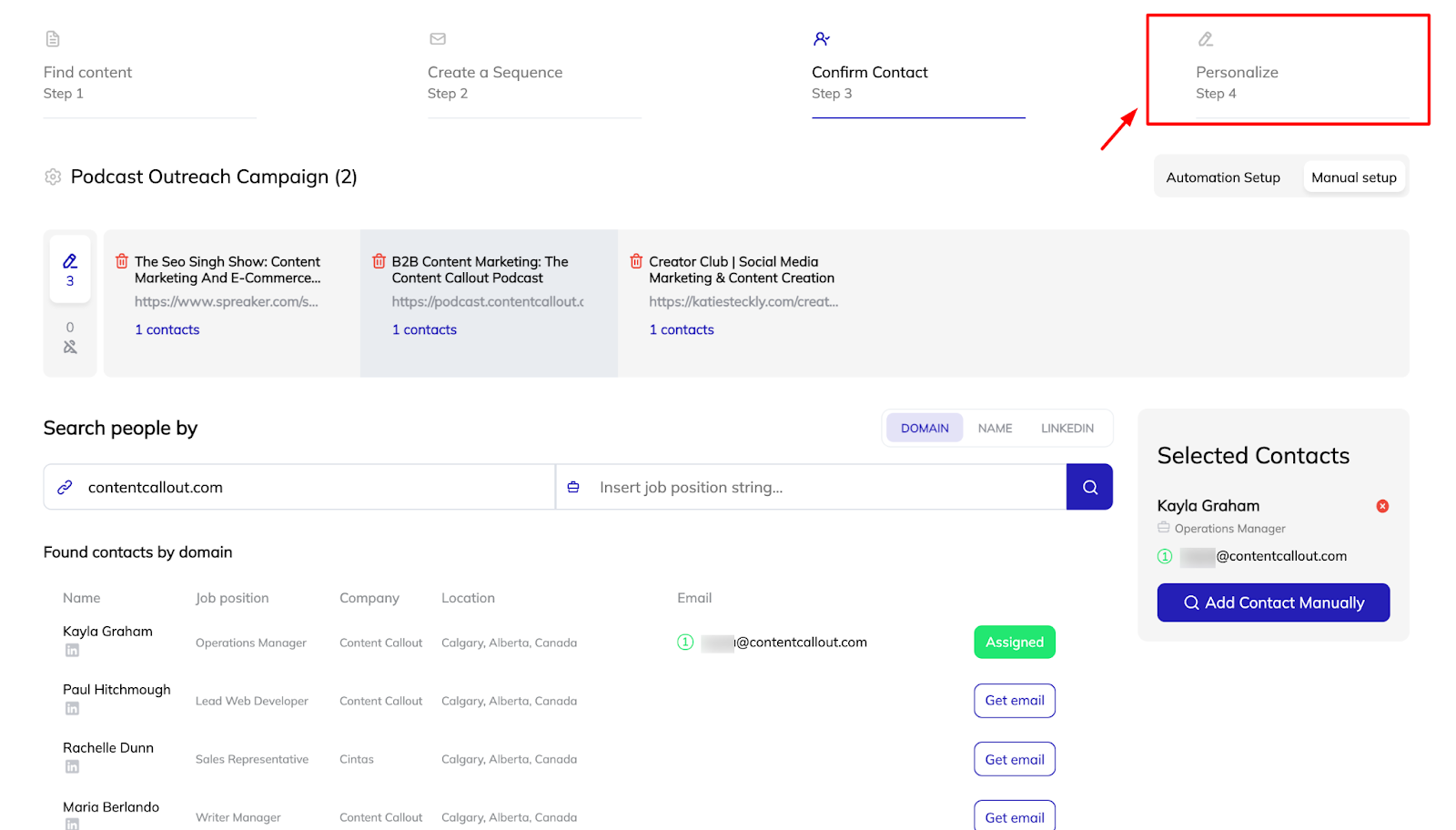
Task: Click the Email column header
Action: (x=694, y=598)
